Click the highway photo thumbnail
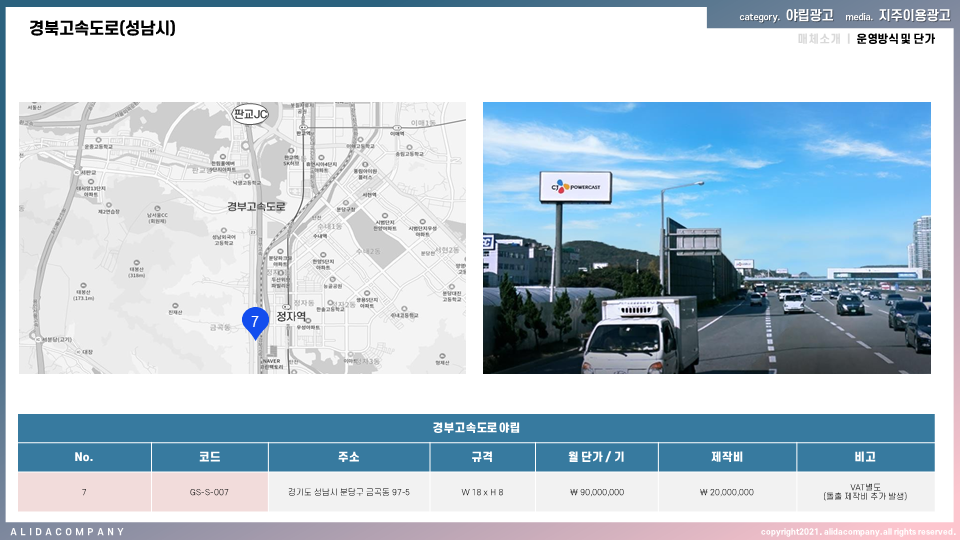Screen dimensions: 960x540 pyautogui.click(x=706, y=238)
